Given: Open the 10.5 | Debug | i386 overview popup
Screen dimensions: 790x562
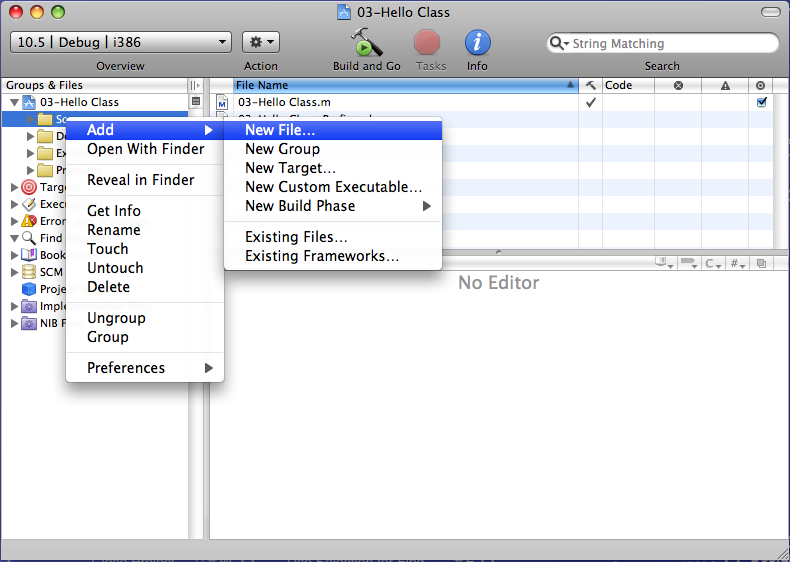Looking at the screenshot, I should point(121,42).
